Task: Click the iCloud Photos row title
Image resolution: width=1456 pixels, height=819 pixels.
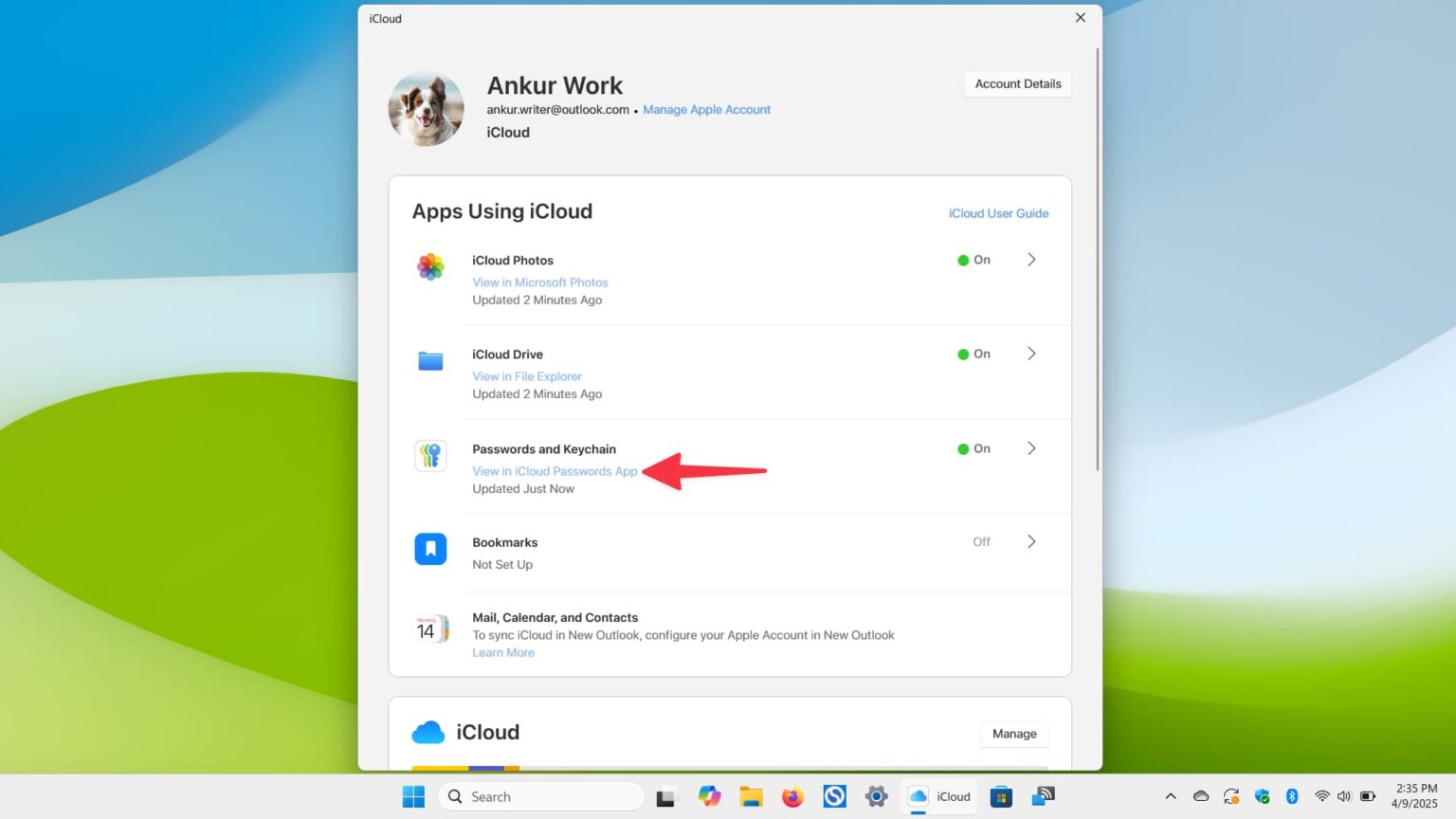Action: coord(513,260)
